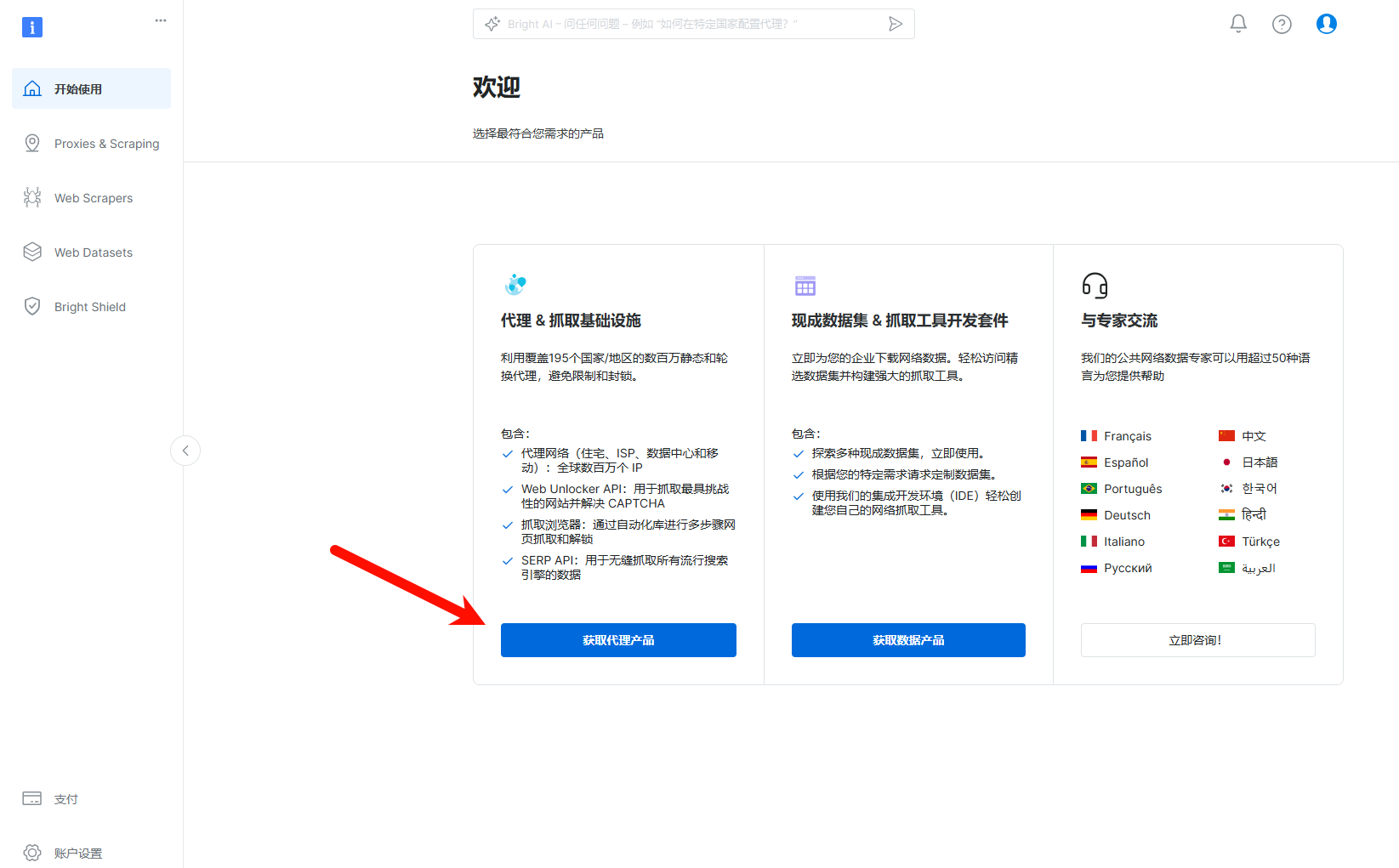Image resolution: width=1399 pixels, height=868 pixels.
Task: Click the headset expert icon
Action: coord(1095,285)
